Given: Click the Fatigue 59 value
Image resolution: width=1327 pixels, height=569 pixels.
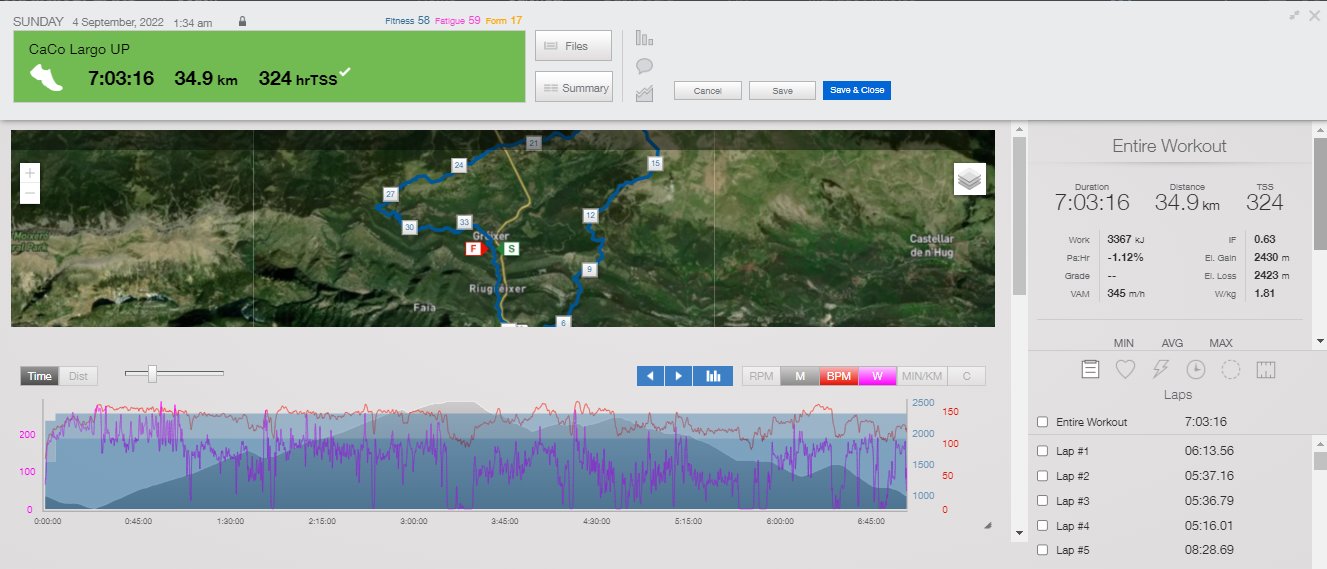Looking at the screenshot, I should [x=458, y=20].
